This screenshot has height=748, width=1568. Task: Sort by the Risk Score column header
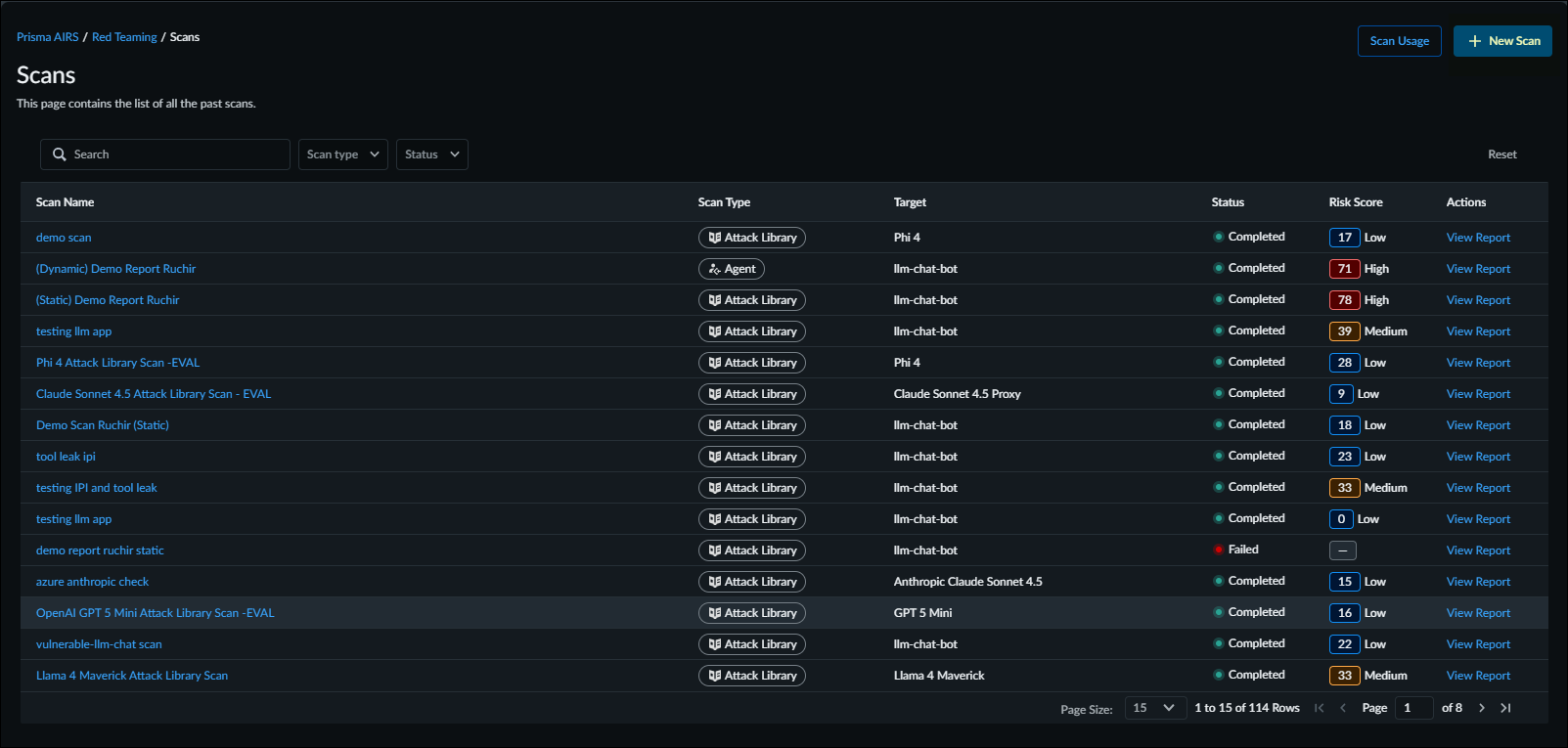click(x=1355, y=202)
